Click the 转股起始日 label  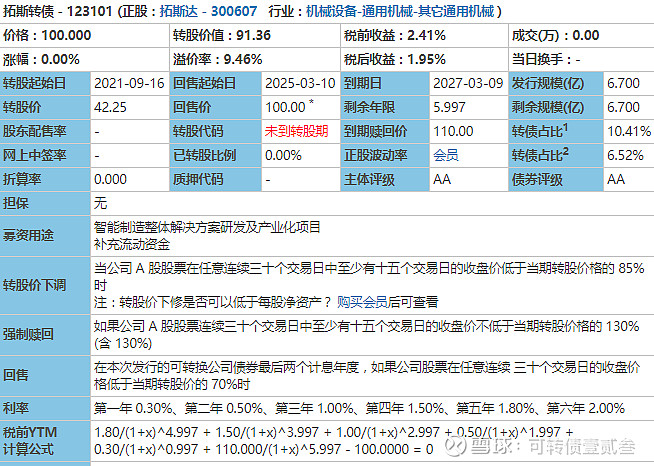(34, 83)
